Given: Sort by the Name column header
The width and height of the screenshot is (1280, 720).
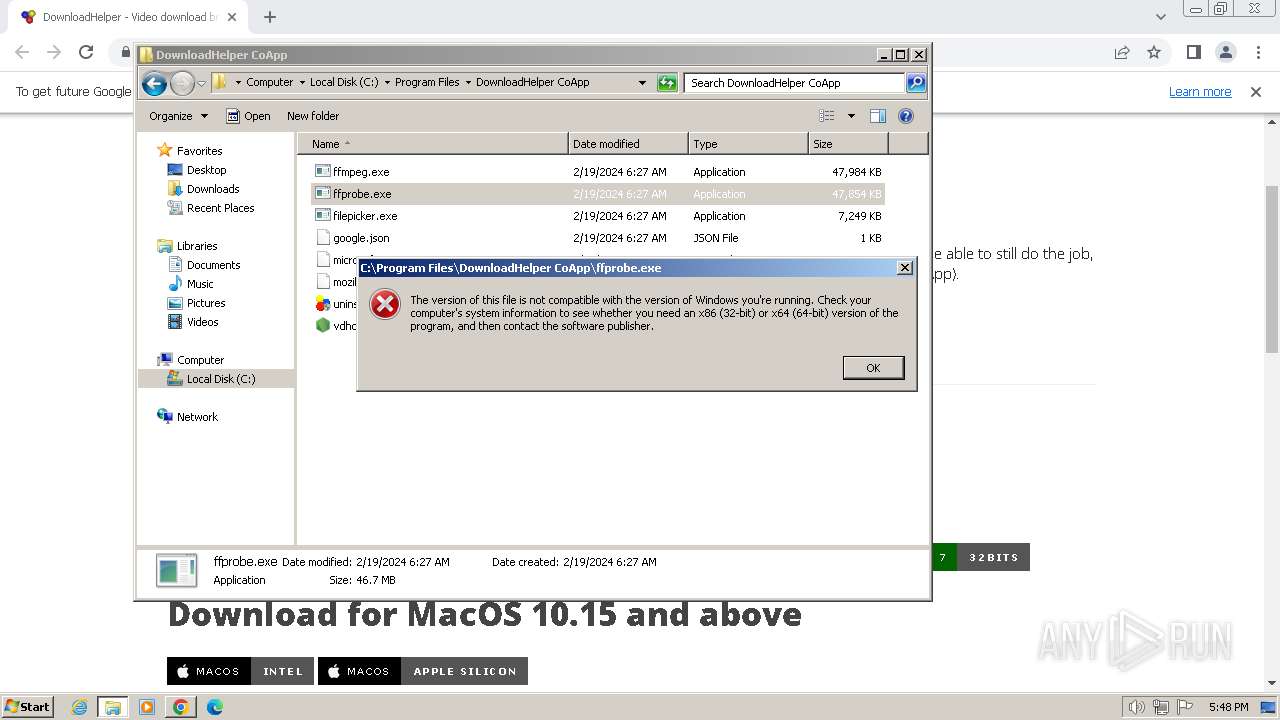Looking at the screenshot, I should pyautogui.click(x=432, y=144).
